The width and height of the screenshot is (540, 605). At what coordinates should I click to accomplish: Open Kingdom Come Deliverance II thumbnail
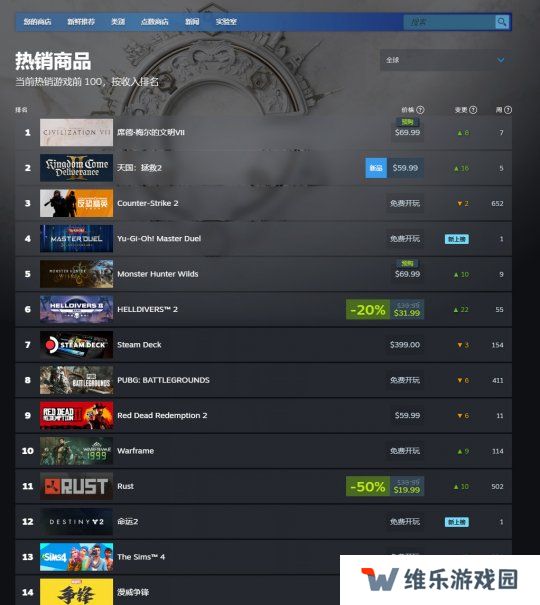76,168
